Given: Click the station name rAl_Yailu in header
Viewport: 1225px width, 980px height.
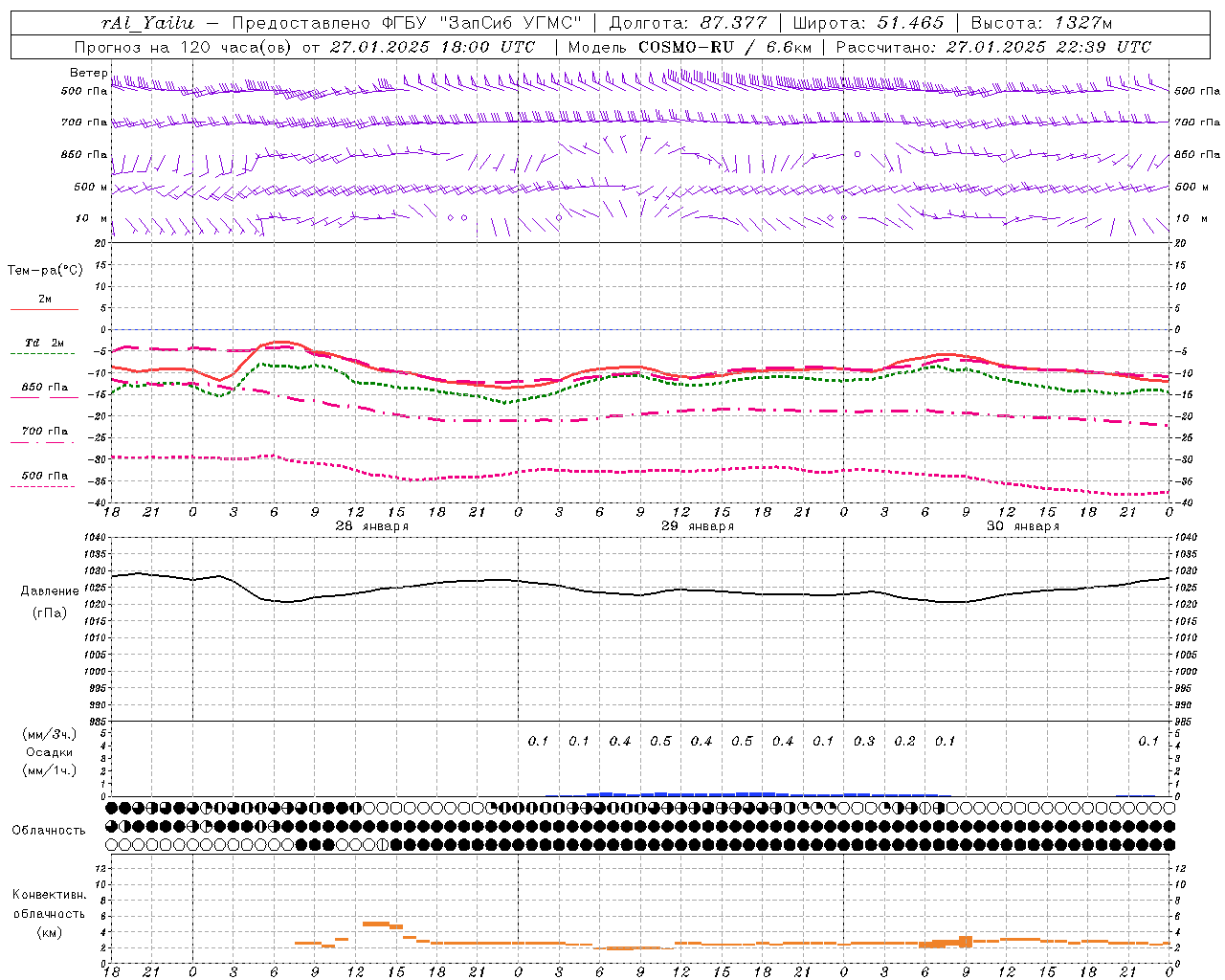Looking at the screenshot, I should (147, 23).
